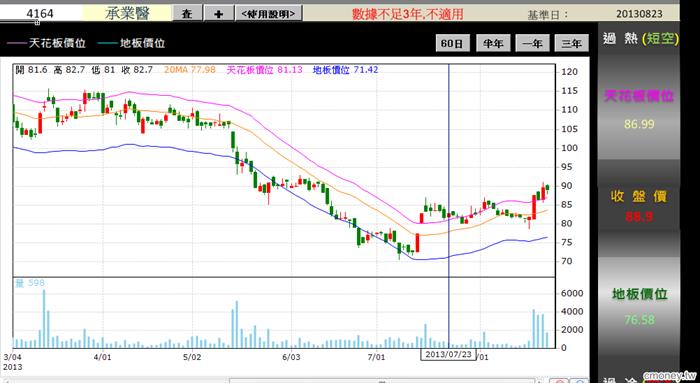Screen dimensions: 700x383
Task: Click the date marker 2013/07/23
Action: pyautogui.click(x=448, y=354)
